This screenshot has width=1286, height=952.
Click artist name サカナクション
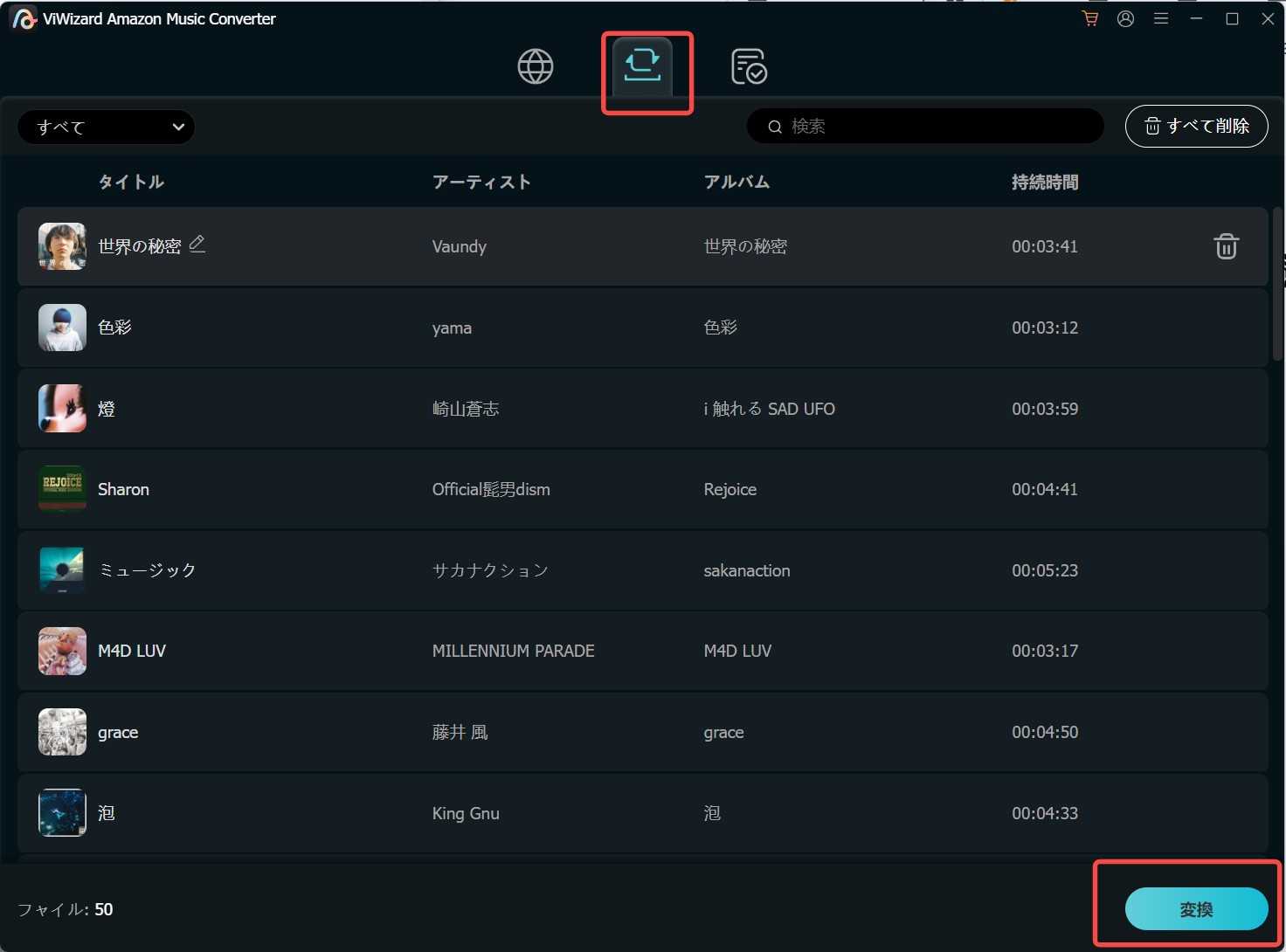click(x=490, y=570)
